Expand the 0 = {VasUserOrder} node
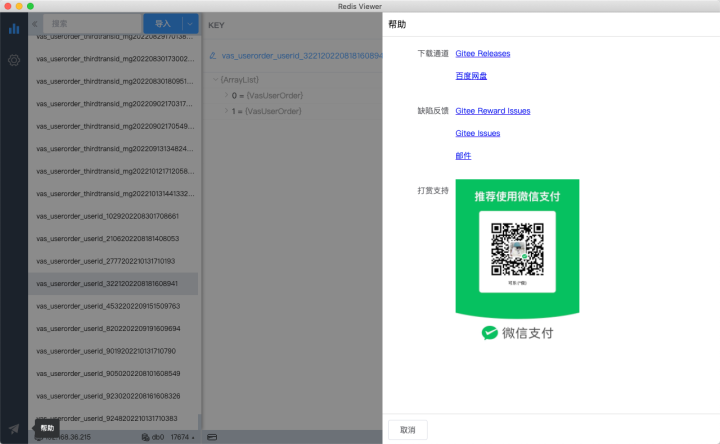Screen dimensions: 720x444 click(226, 95)
